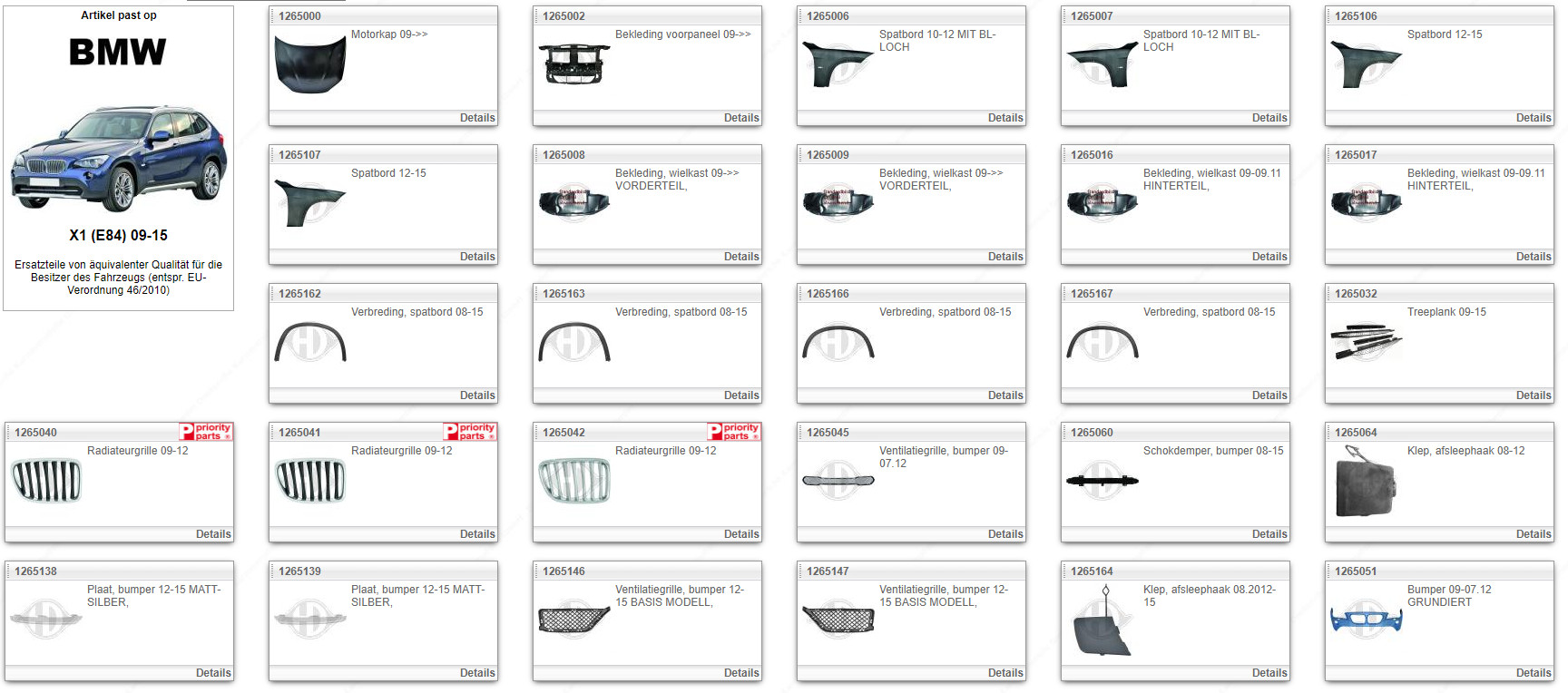
Task: Open Details for item 1265006
Action: point(1005,118)
